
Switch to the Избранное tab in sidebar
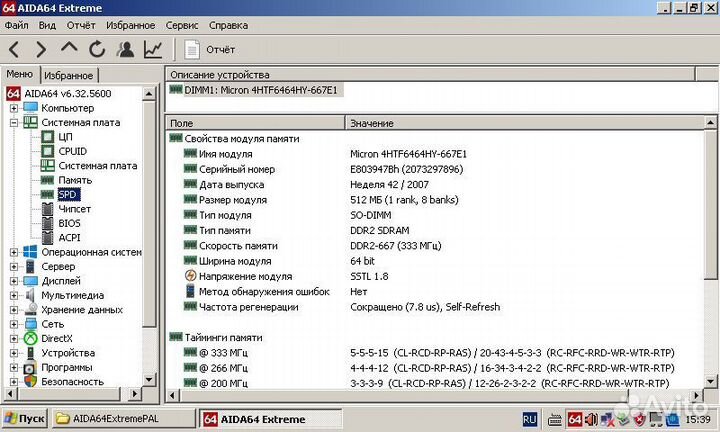click(69, 75)
